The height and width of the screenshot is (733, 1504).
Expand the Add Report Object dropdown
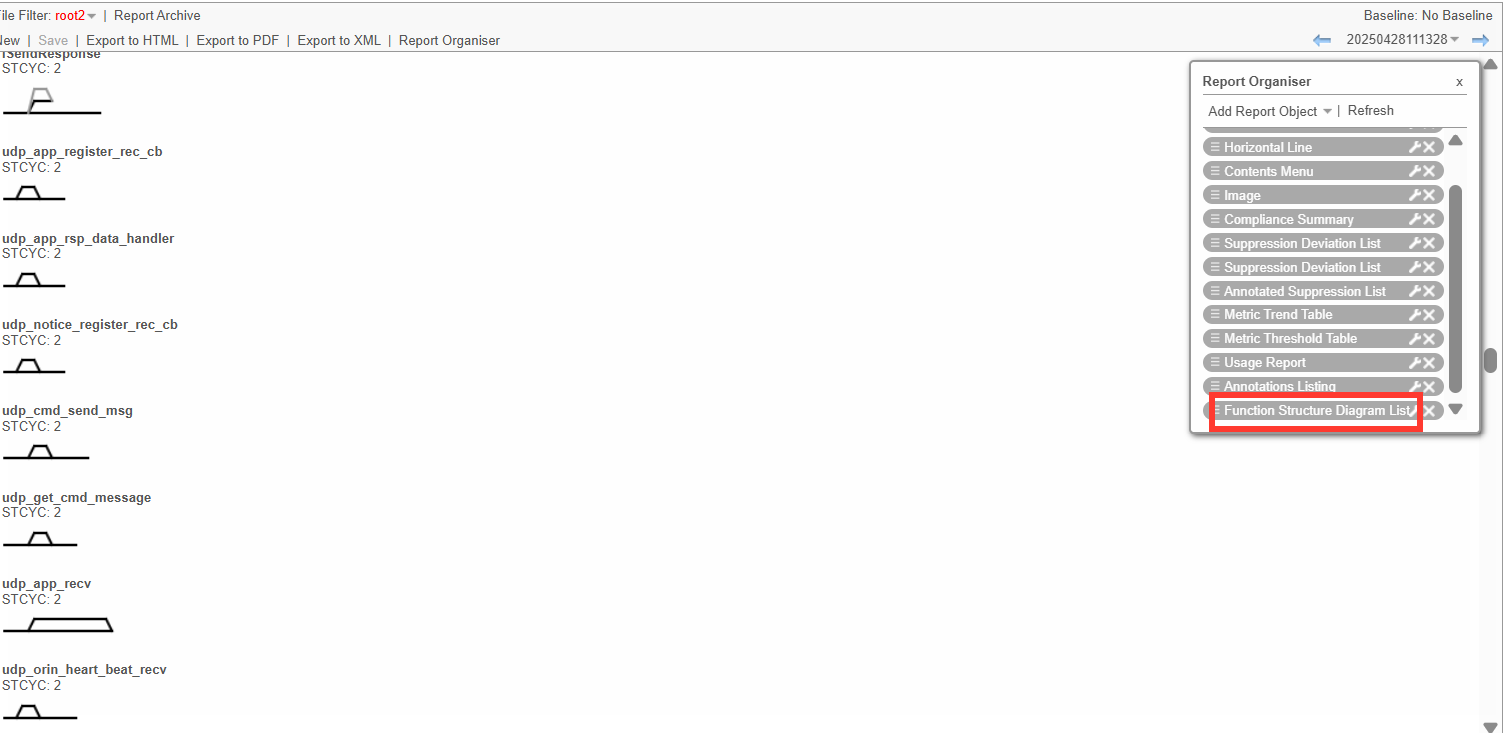tap(1270, 111)
